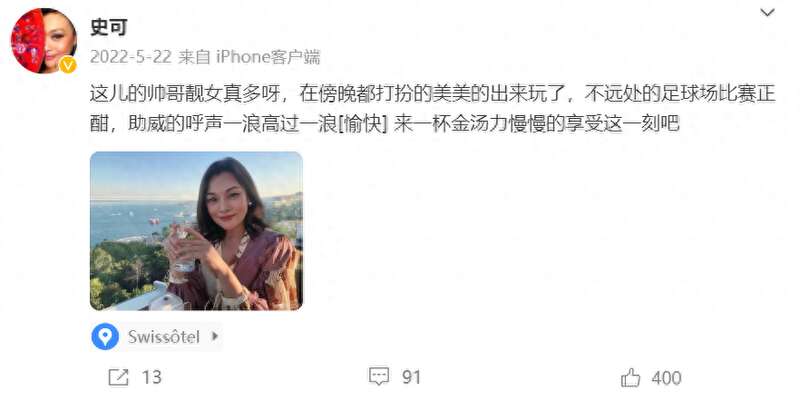800x400 pixels.
Task: Click the like count 400
Action: 666,378
